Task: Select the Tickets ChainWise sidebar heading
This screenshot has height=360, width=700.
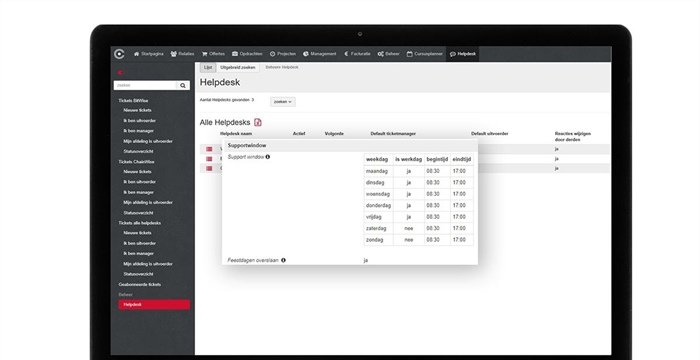Action: pyautogui.click(x=136, y=162)
